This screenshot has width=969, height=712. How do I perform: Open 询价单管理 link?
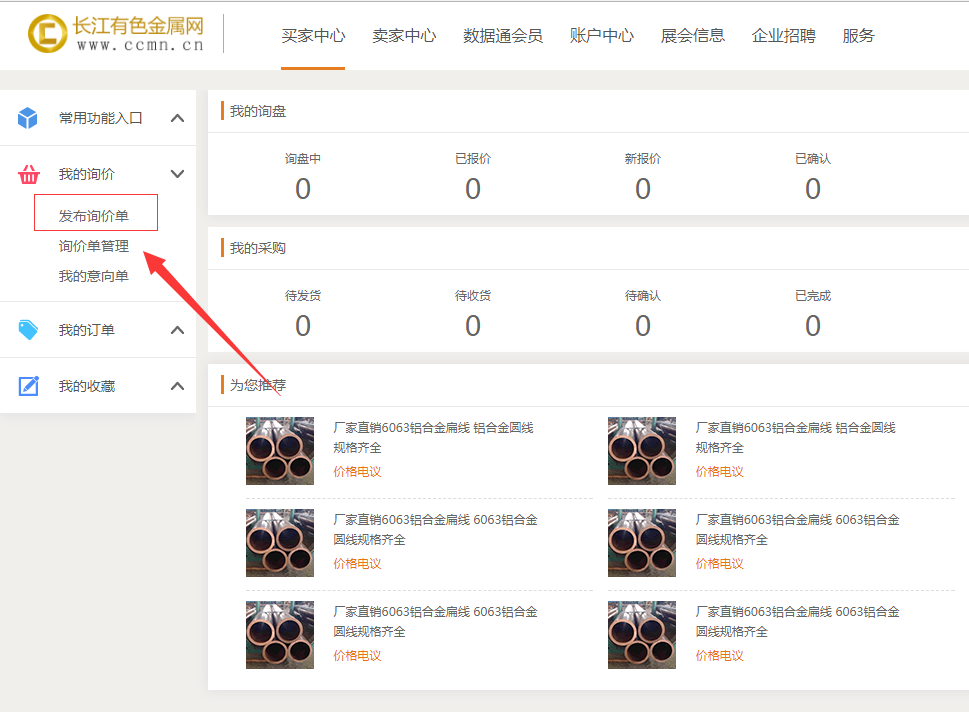tap(94, 246)
